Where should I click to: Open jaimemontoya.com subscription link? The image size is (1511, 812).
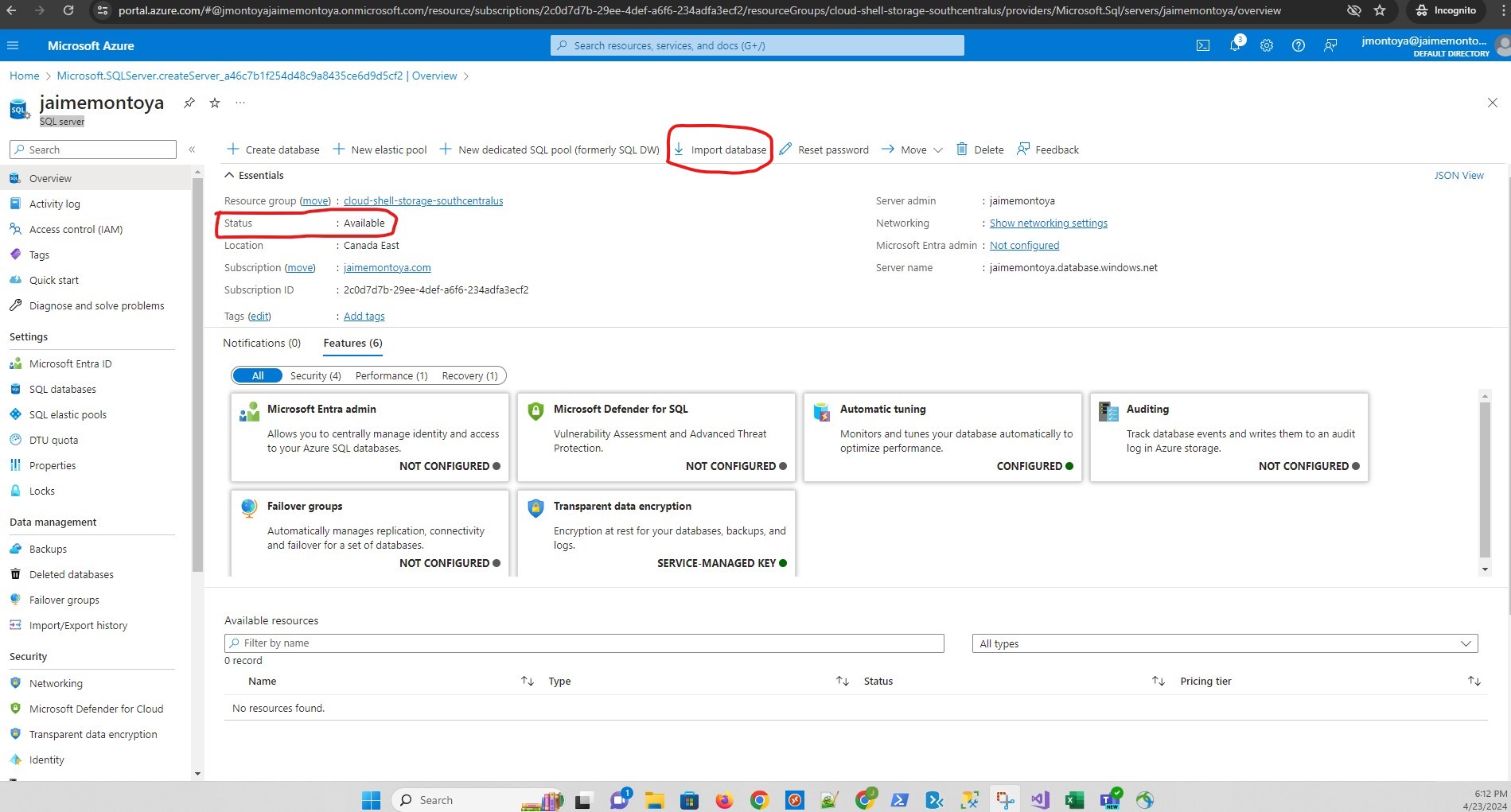click(387, 267)
